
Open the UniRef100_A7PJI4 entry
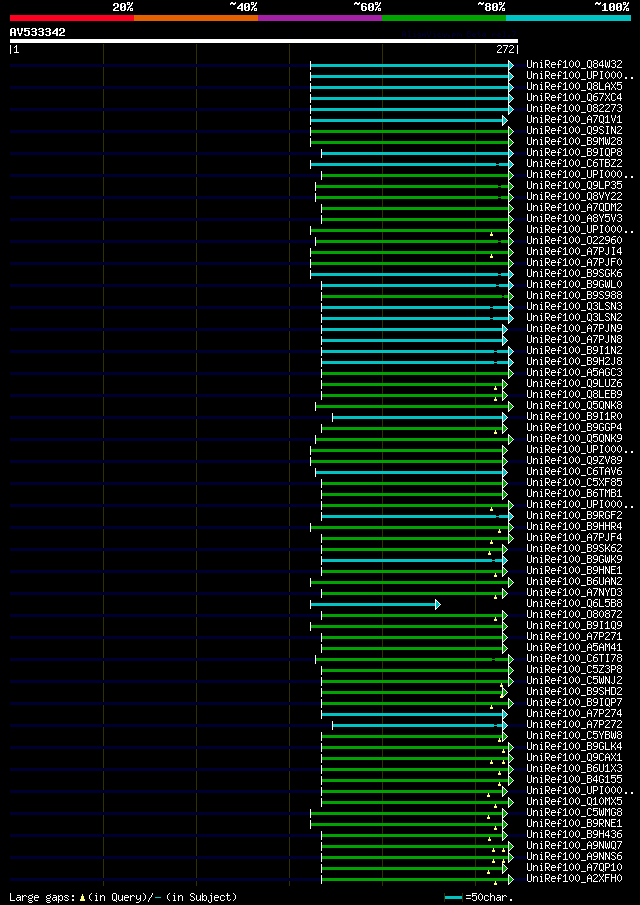(574, 251)
